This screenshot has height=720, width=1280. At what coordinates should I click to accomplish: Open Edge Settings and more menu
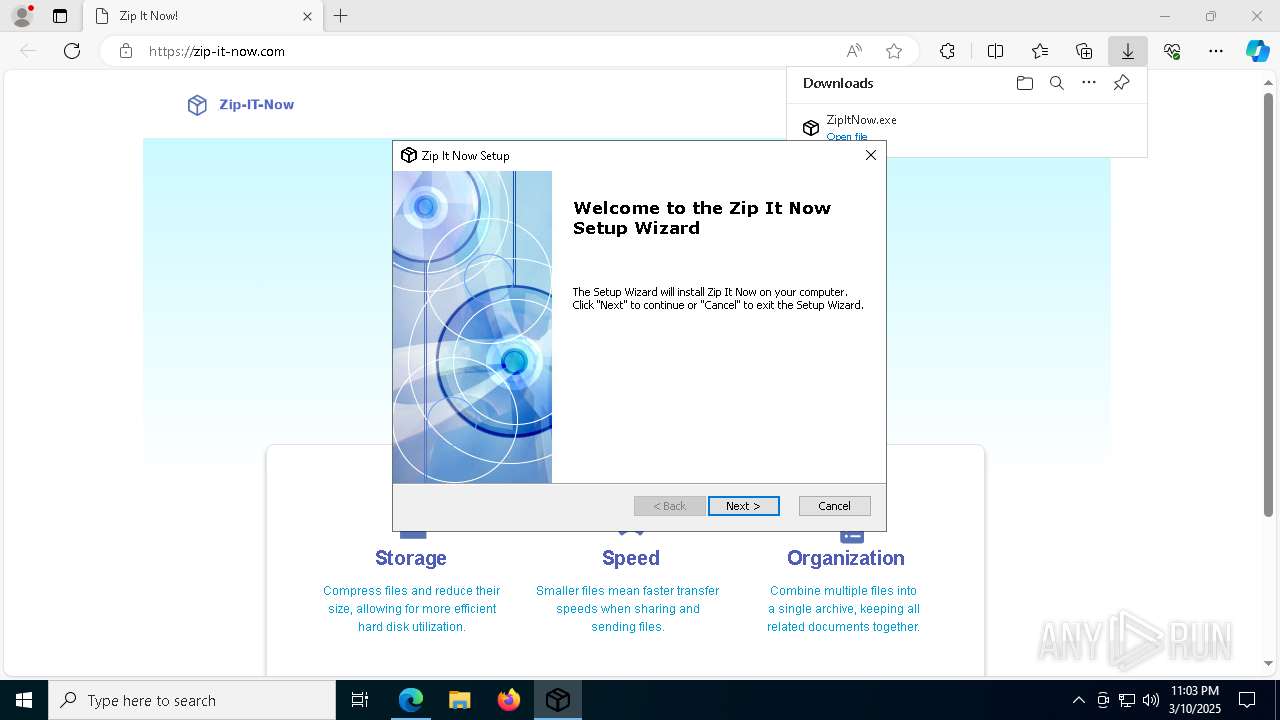click(1215, 51)
